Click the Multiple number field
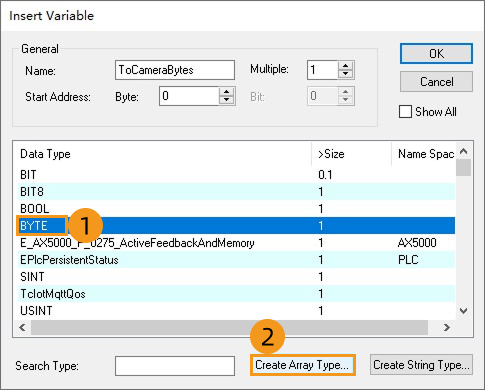This screenshot has width=485, height=390. [x=323, y=70]
